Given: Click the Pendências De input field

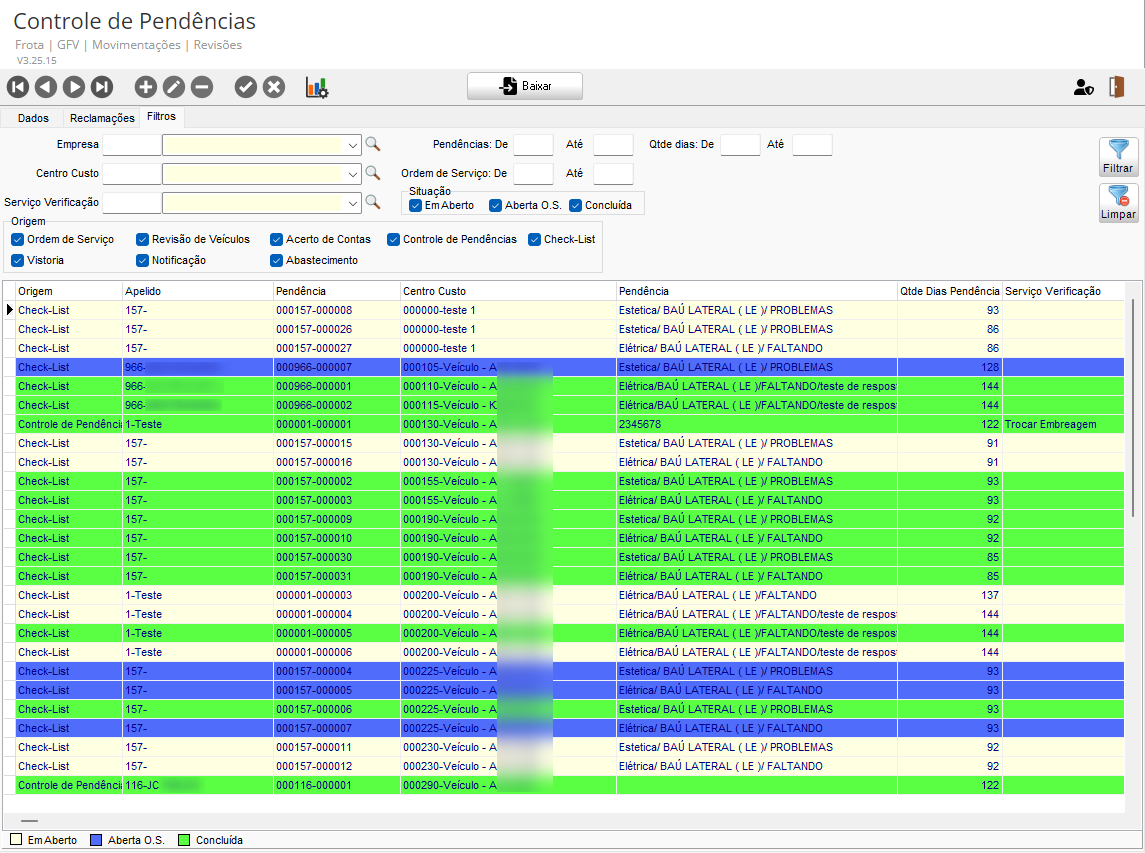Looking at the screenshot, I should [x=533, y=145].
